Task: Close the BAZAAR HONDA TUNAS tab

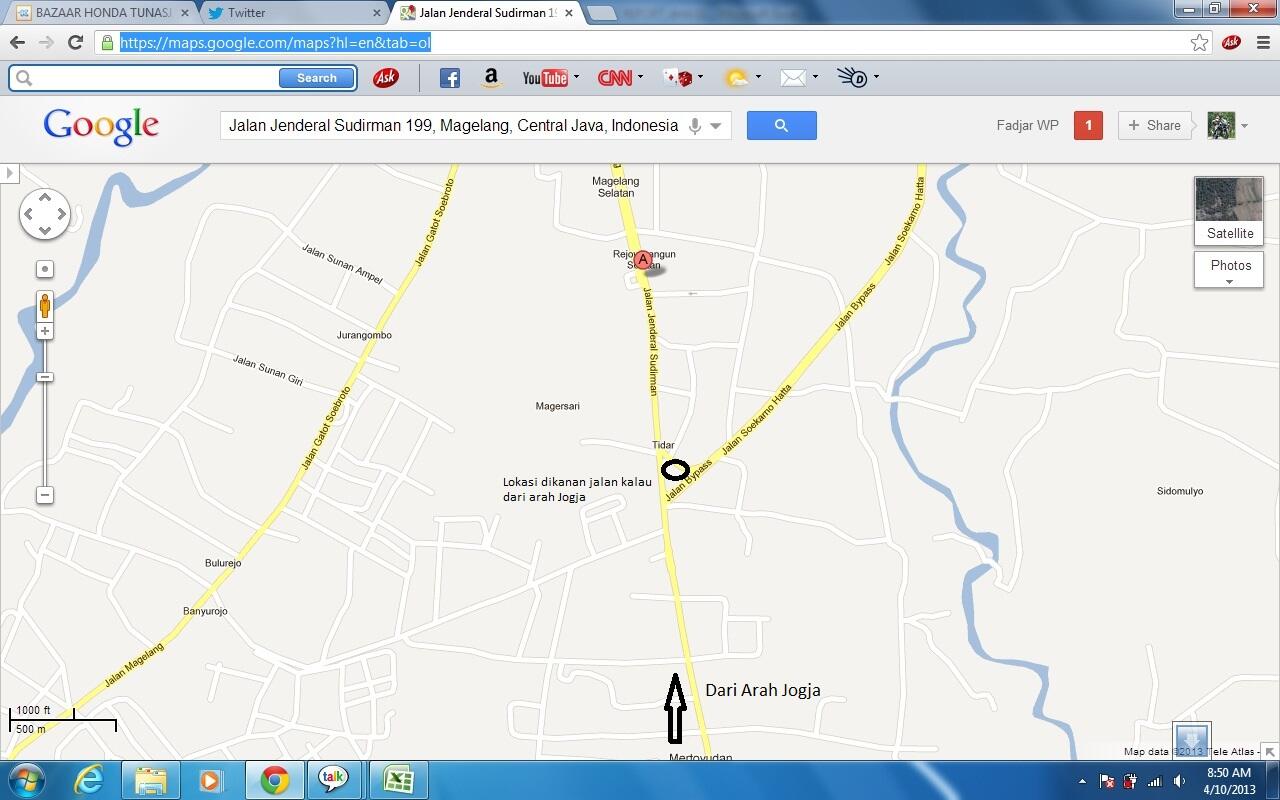Action: click(184, 13)
